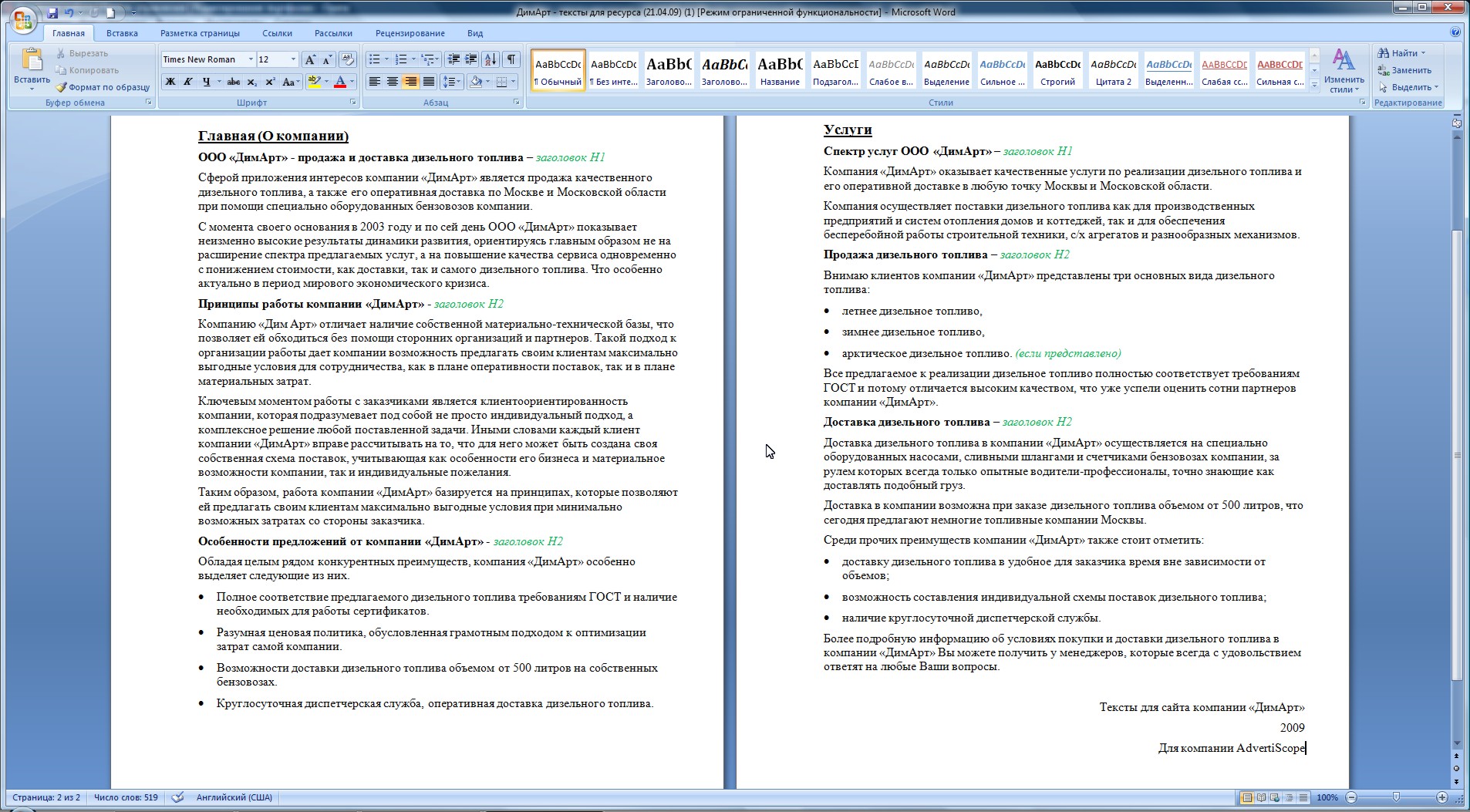Switch to full screen reading view icon
The height and width of the screenshot is (812, 1470).
point(1261,797)
